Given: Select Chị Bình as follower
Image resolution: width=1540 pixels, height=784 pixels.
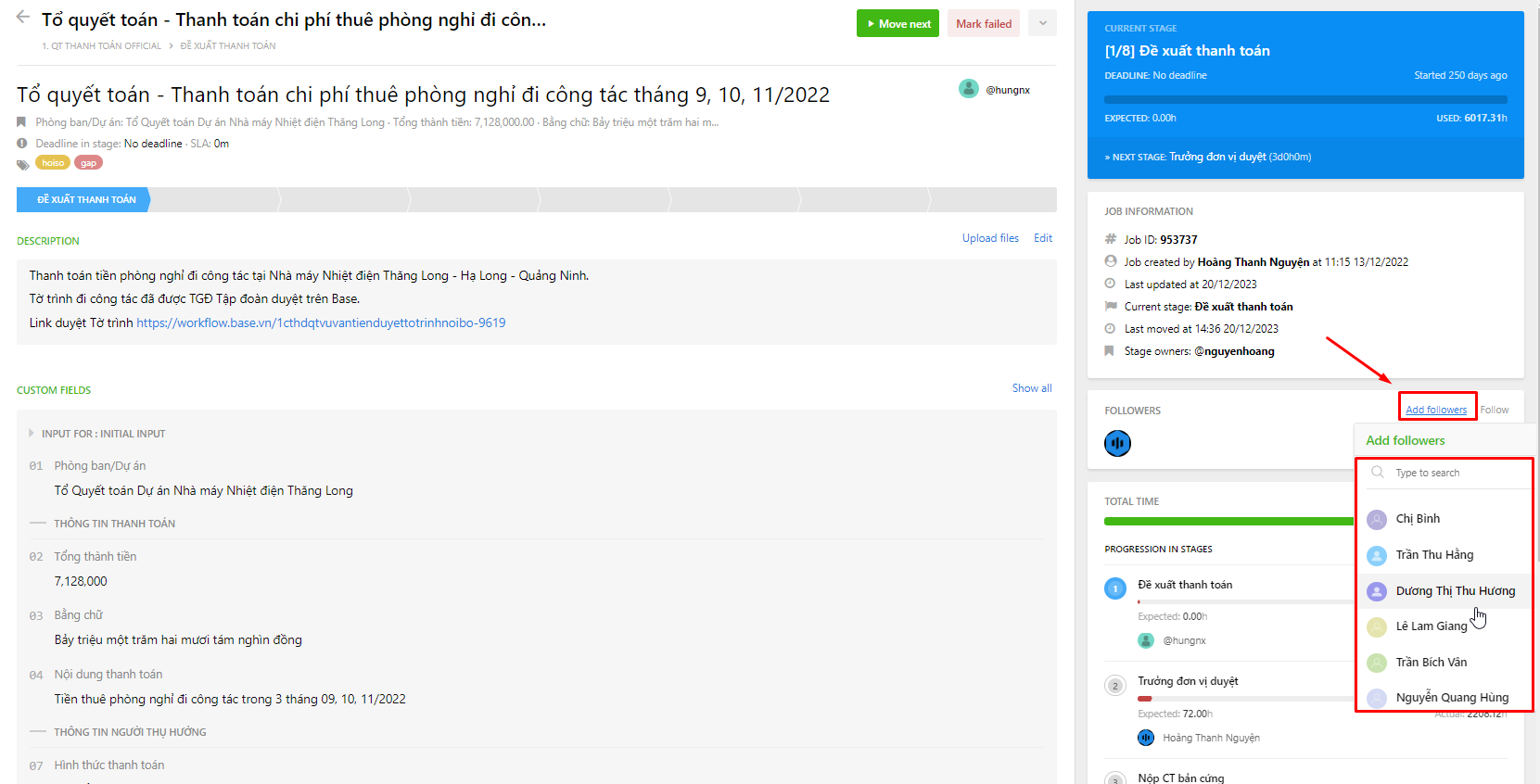Looking at the screenshot, I should (x=1445, y=519).
